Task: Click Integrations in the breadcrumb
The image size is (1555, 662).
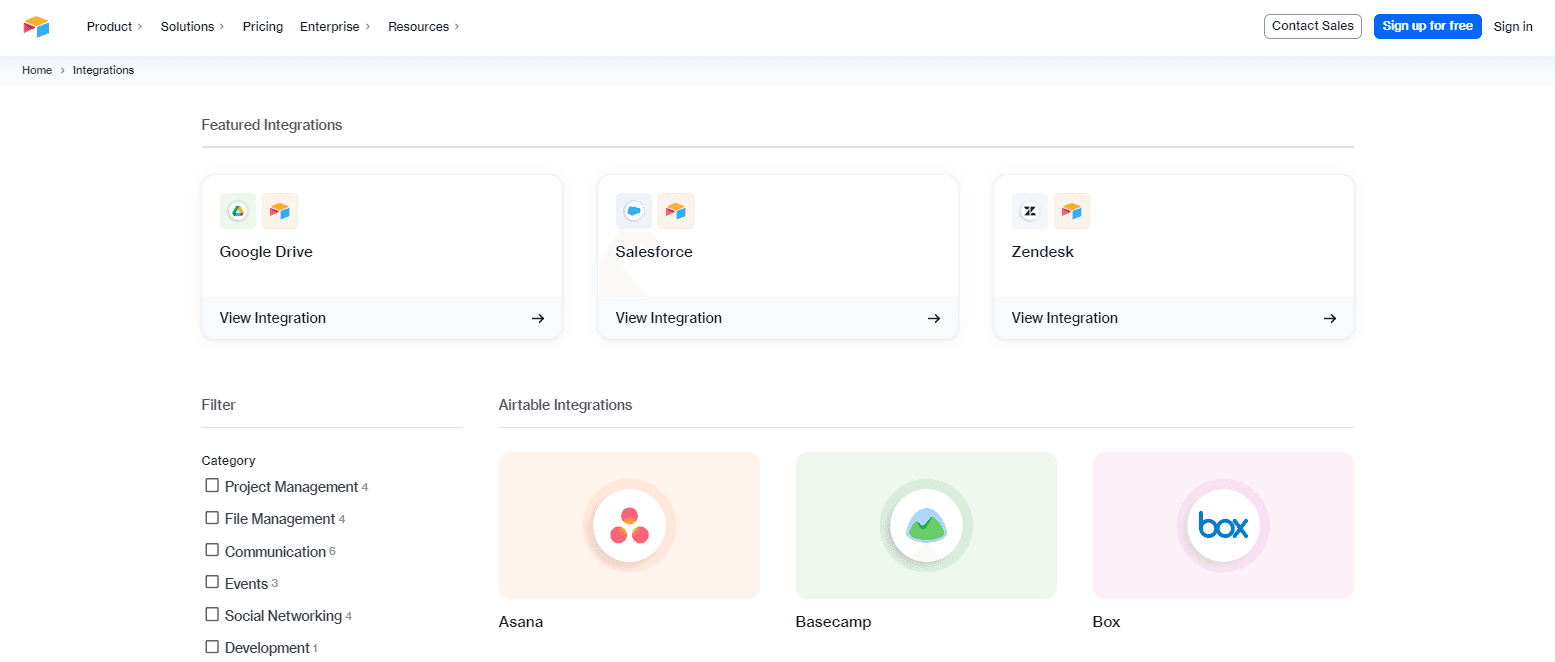Action: tap(103, 70)
